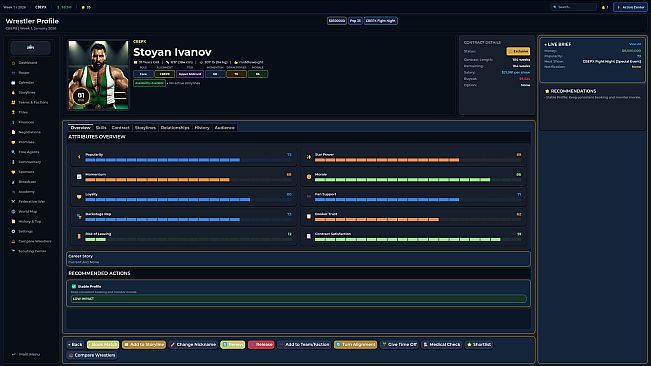Open Federation War crossed-swords icon
Screen dimensions: 651x366
tap(13, 202)
